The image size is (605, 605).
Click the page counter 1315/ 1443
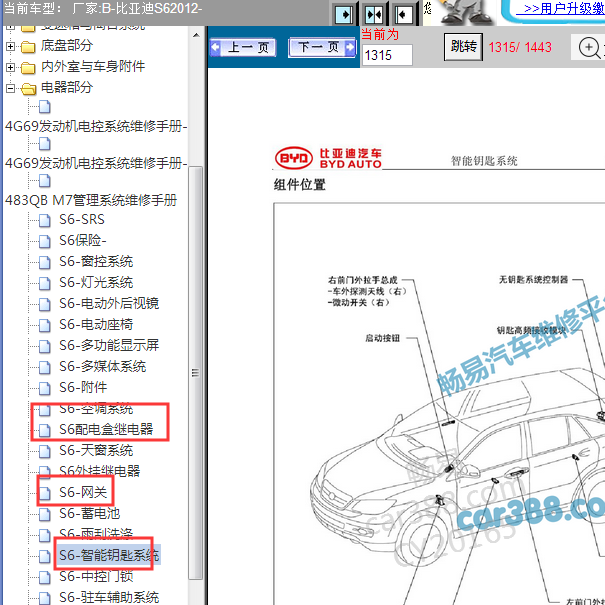(520, 47)
